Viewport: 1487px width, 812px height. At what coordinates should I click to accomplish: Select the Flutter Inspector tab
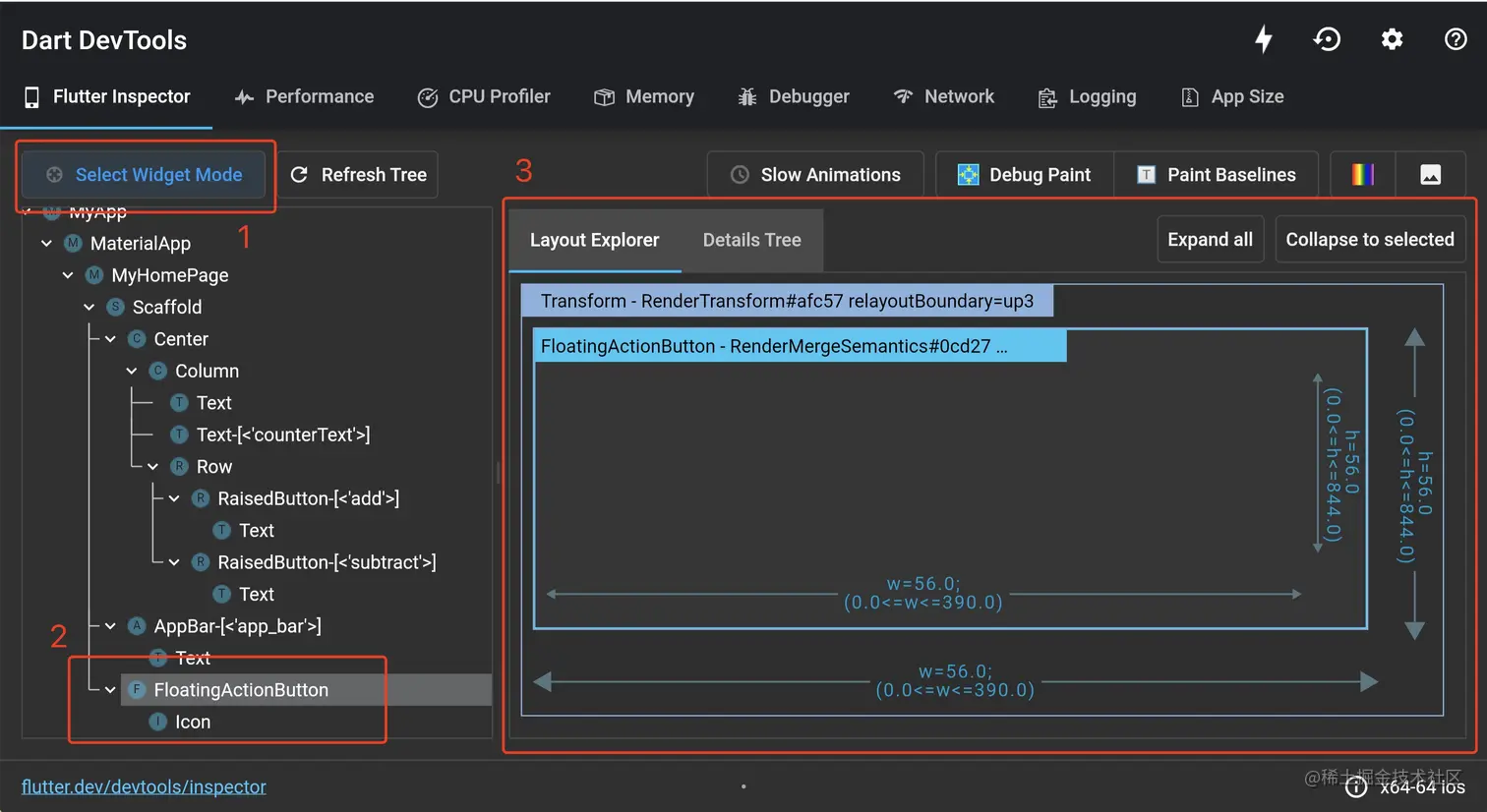pyautogui.click(x=106, y=96)
